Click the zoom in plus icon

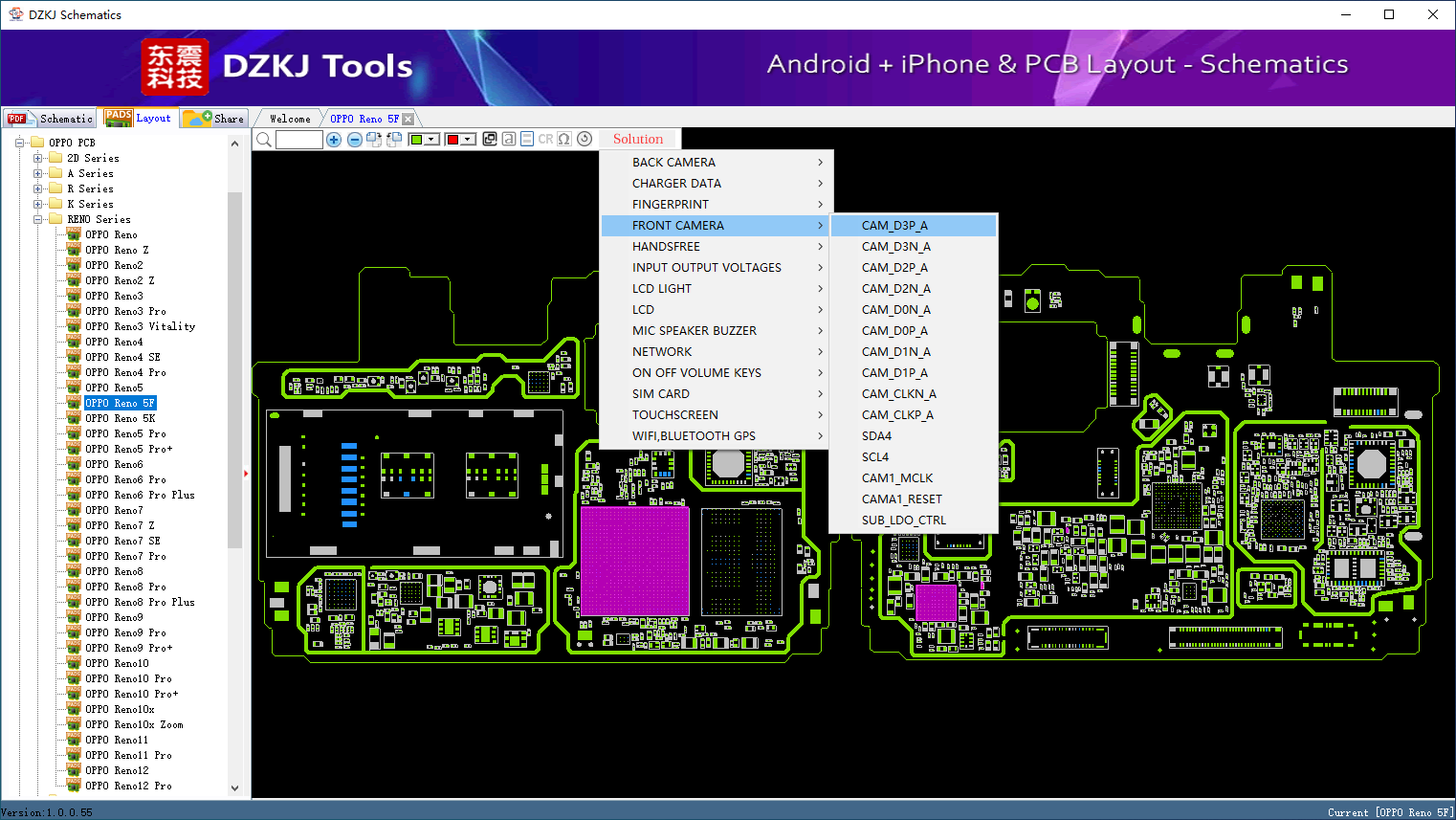pos(334,140)
